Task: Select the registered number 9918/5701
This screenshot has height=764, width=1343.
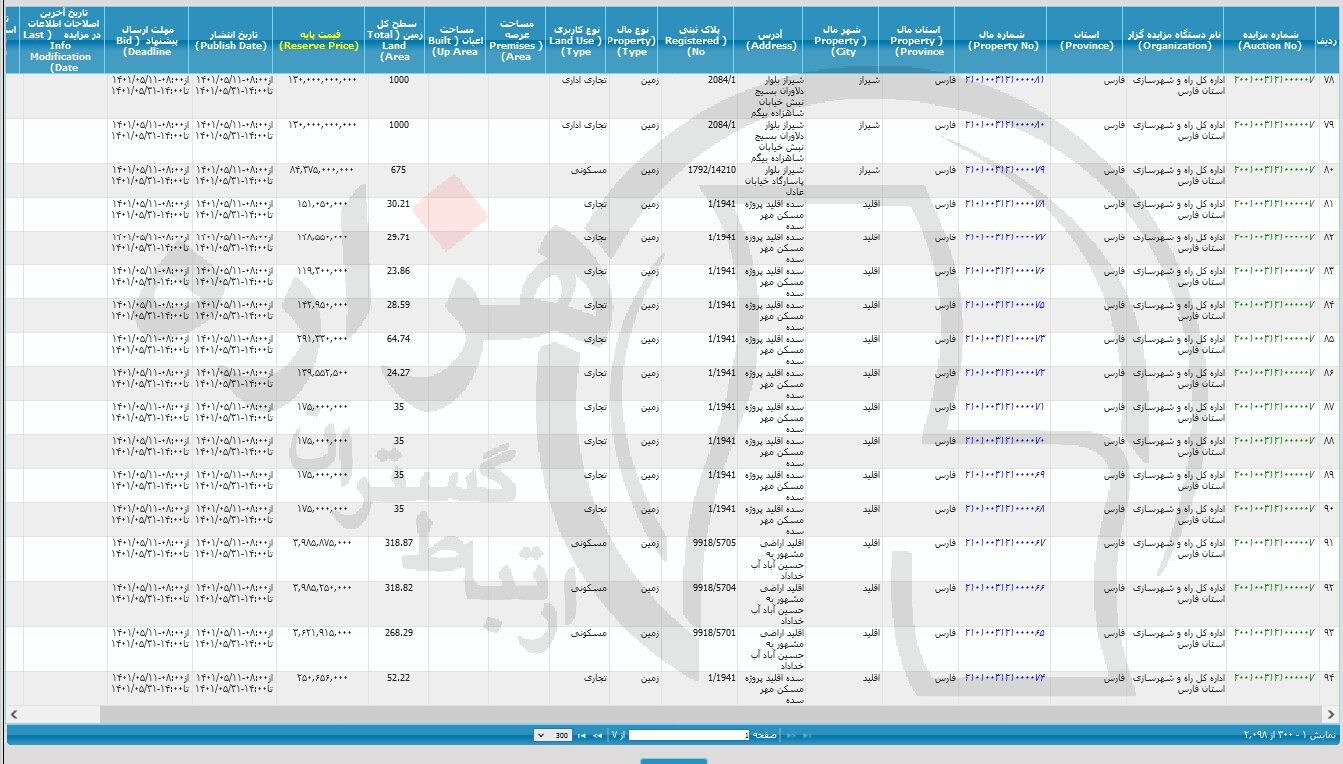Action: click(714, 633)
